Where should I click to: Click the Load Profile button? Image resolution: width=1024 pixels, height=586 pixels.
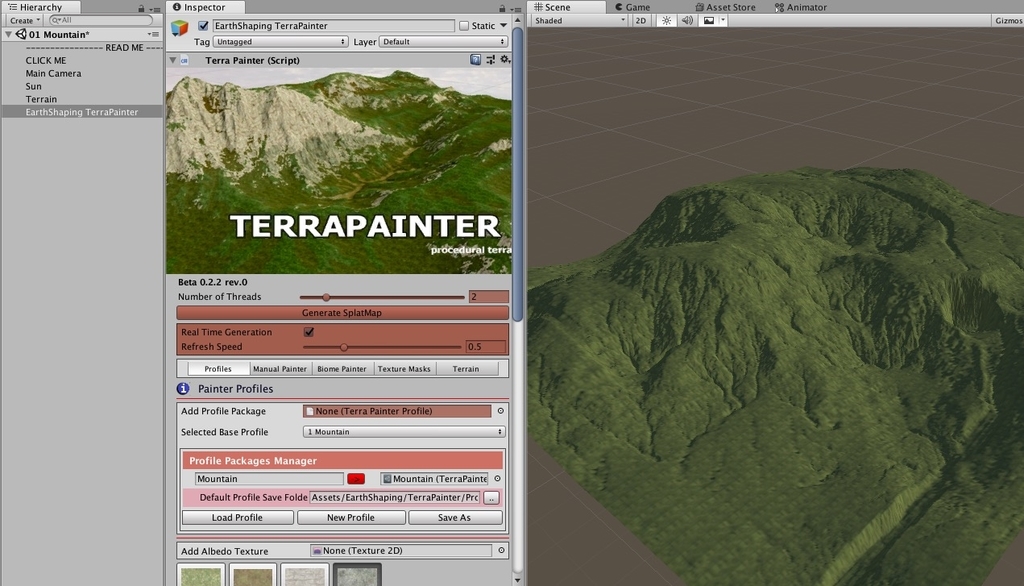(237, 517)
